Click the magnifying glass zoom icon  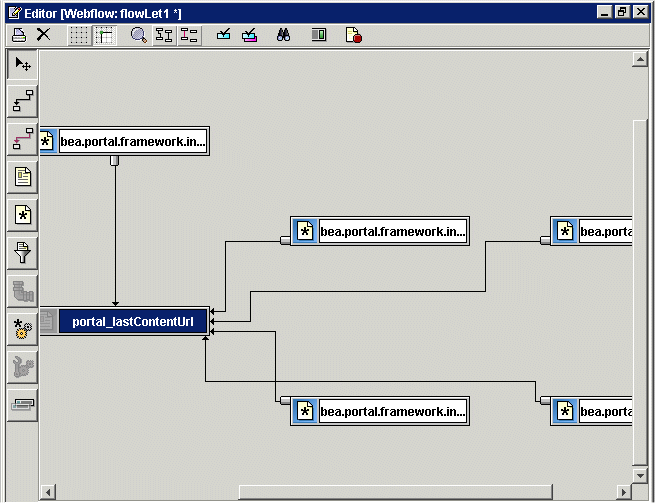point(139,36)
